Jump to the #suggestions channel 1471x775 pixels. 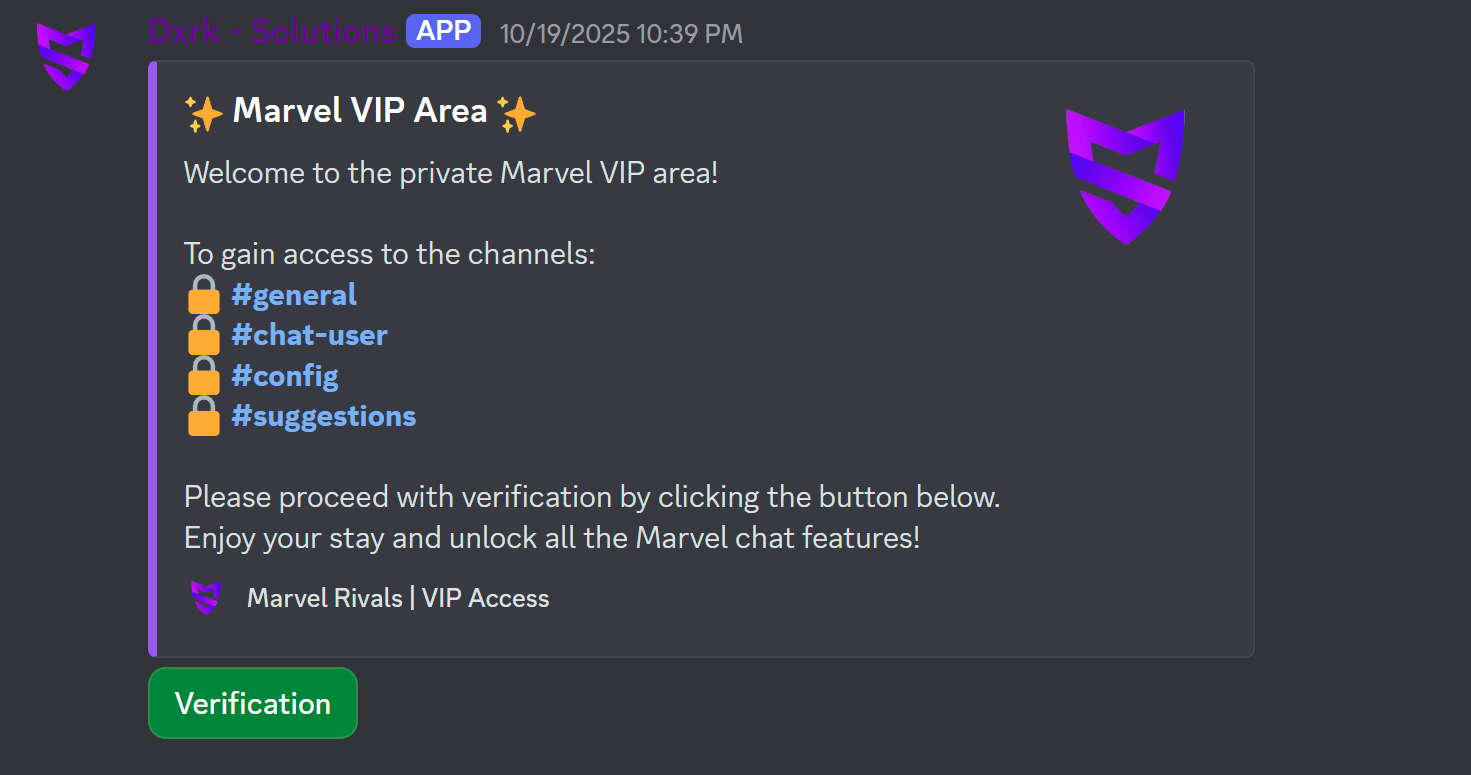pos(323,416)
